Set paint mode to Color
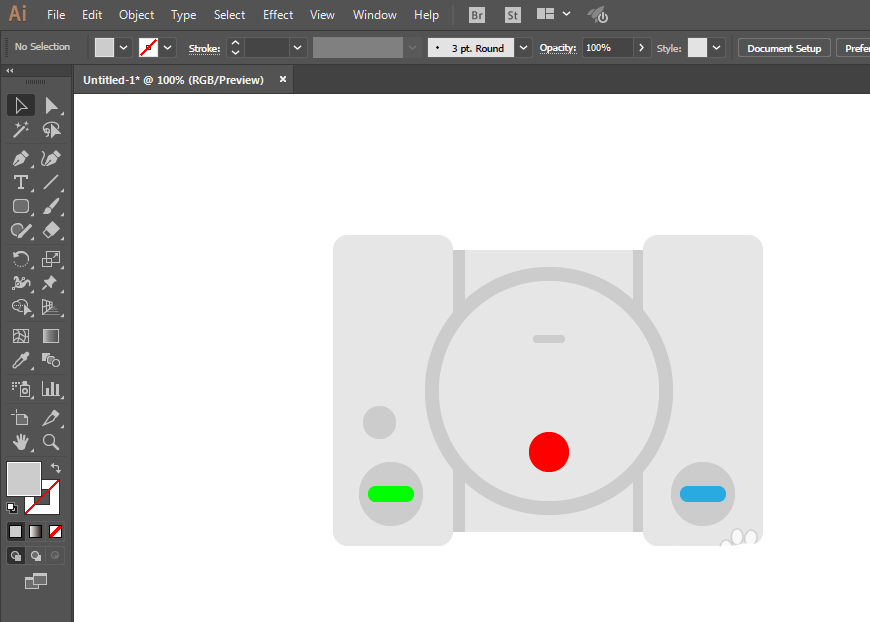Viewport: 870px width, 622px height. coord(16,532)
